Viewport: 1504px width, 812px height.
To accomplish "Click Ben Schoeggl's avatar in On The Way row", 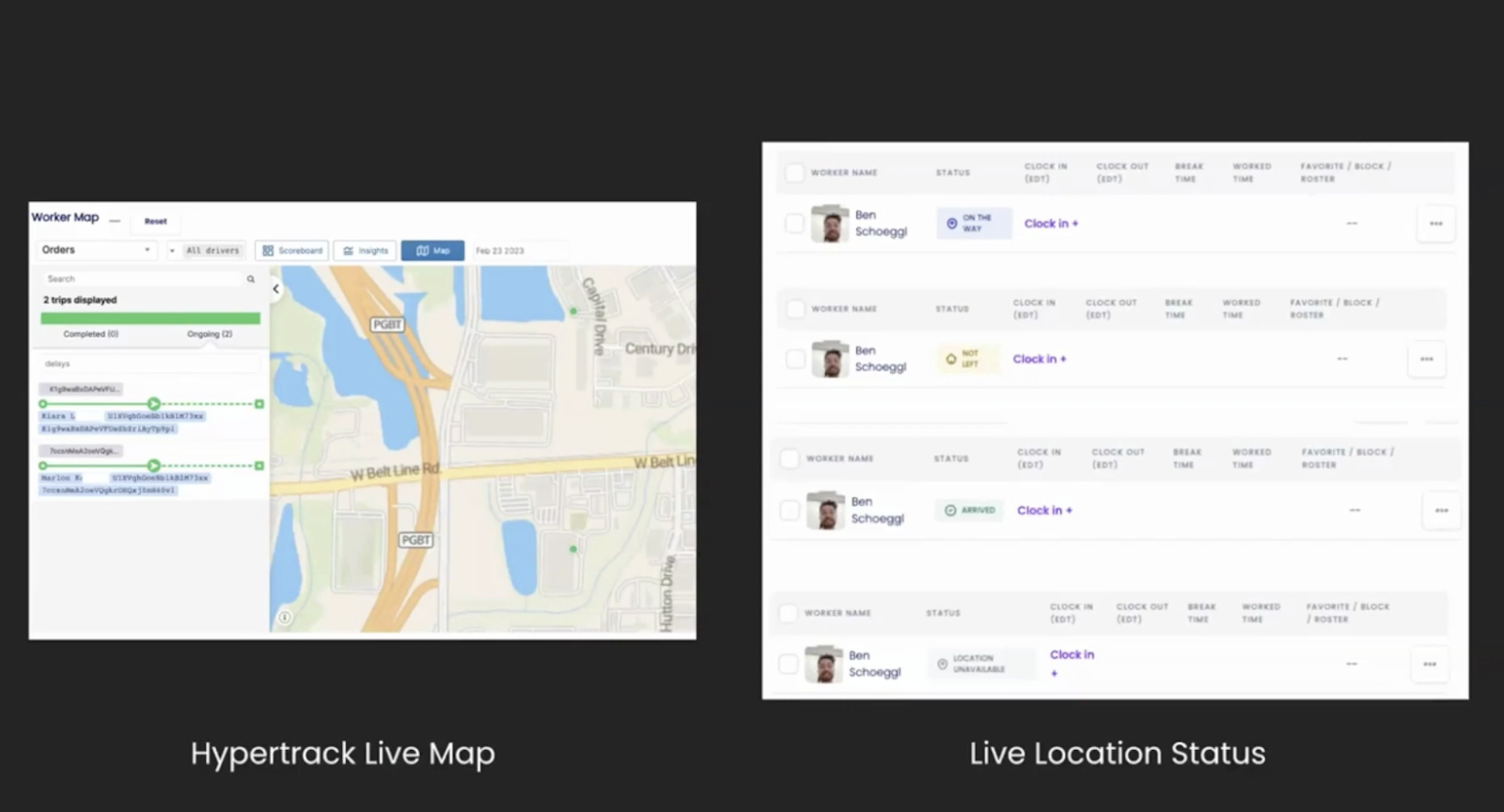I will point(829,224).
